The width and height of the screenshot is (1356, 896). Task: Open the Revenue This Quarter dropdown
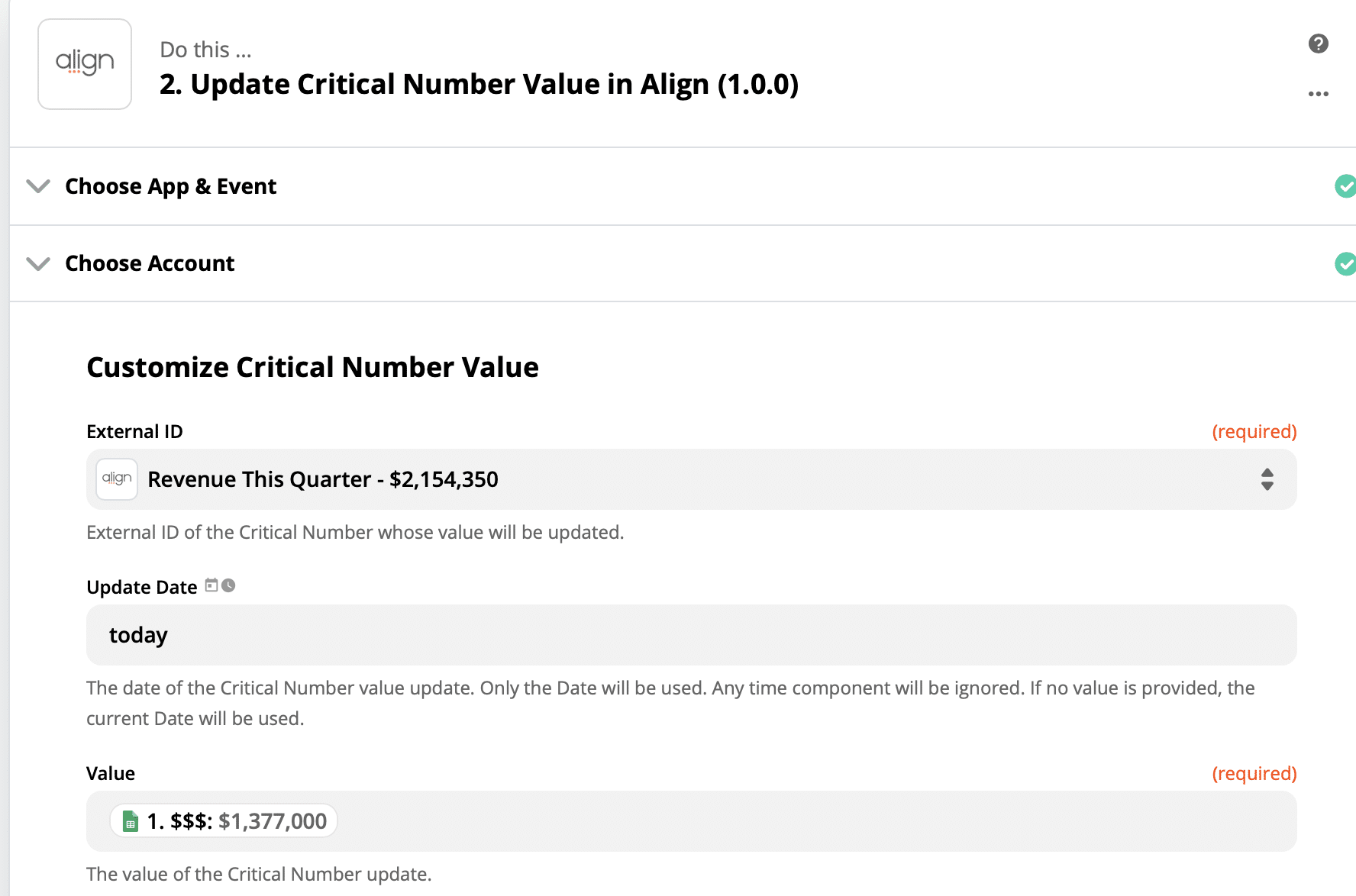pos(687,479)
